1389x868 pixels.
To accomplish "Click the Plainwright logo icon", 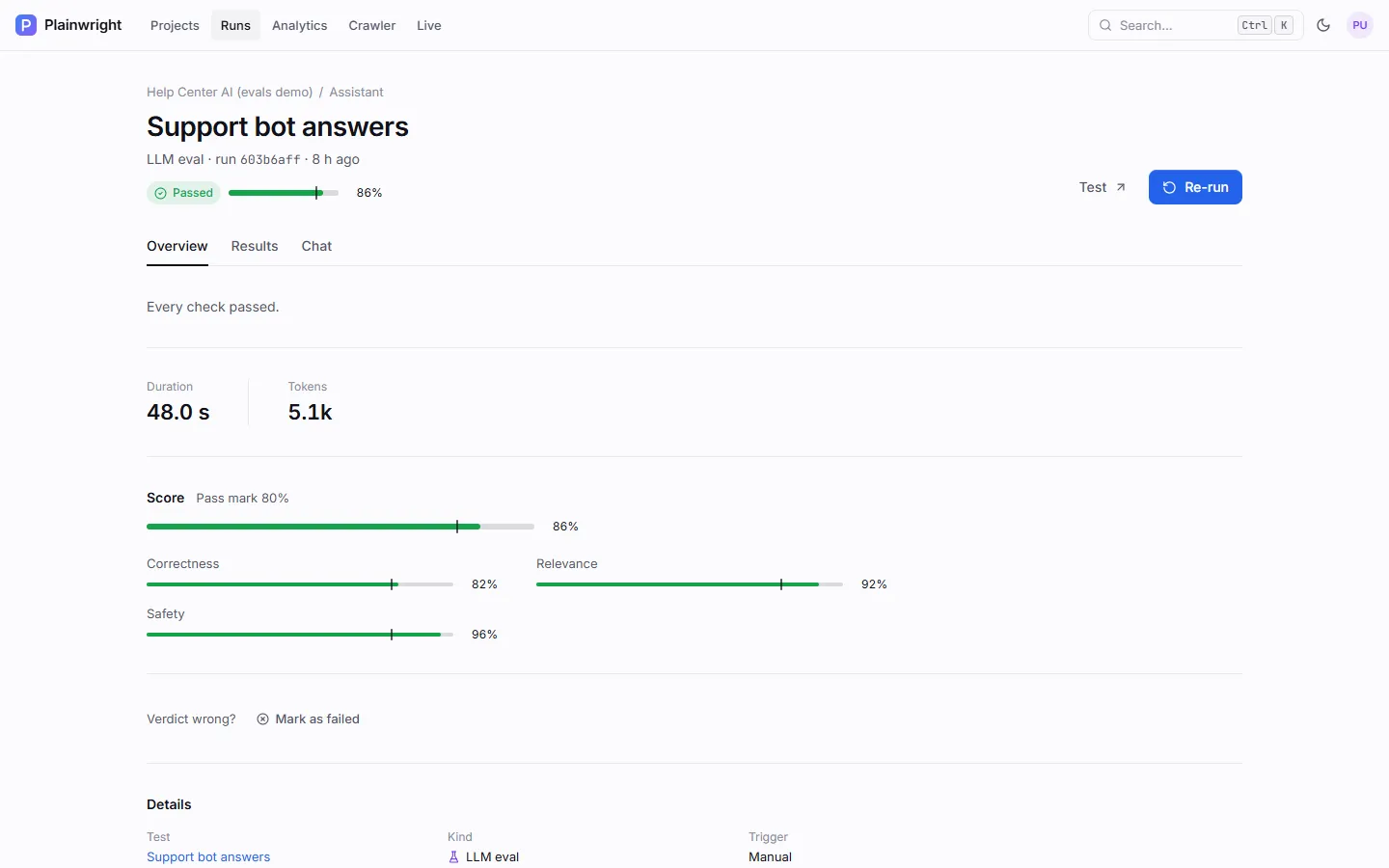I will [x=26, y=25].
